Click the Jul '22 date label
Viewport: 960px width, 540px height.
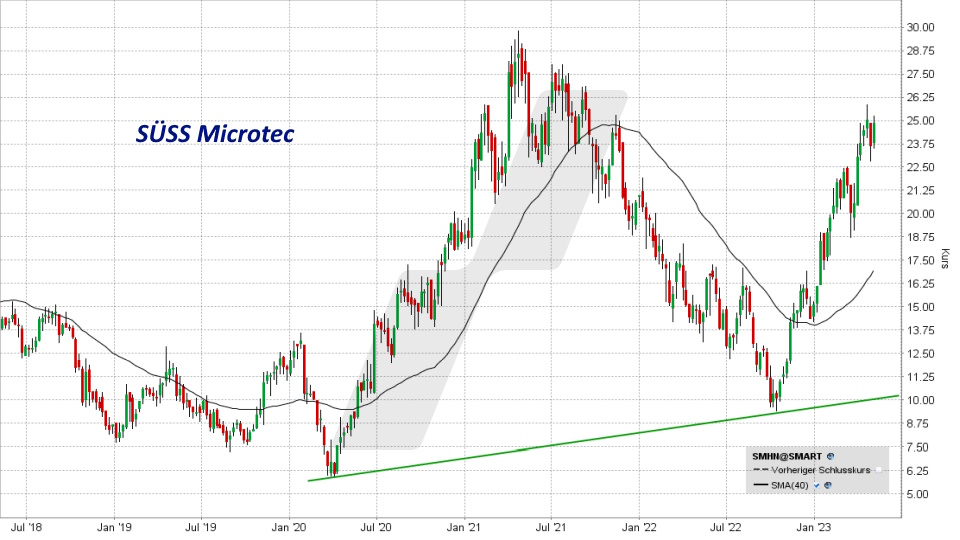[x=726, y=527]
